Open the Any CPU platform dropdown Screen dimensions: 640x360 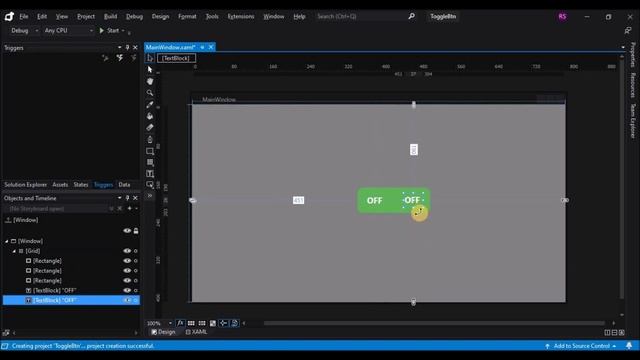69,31
